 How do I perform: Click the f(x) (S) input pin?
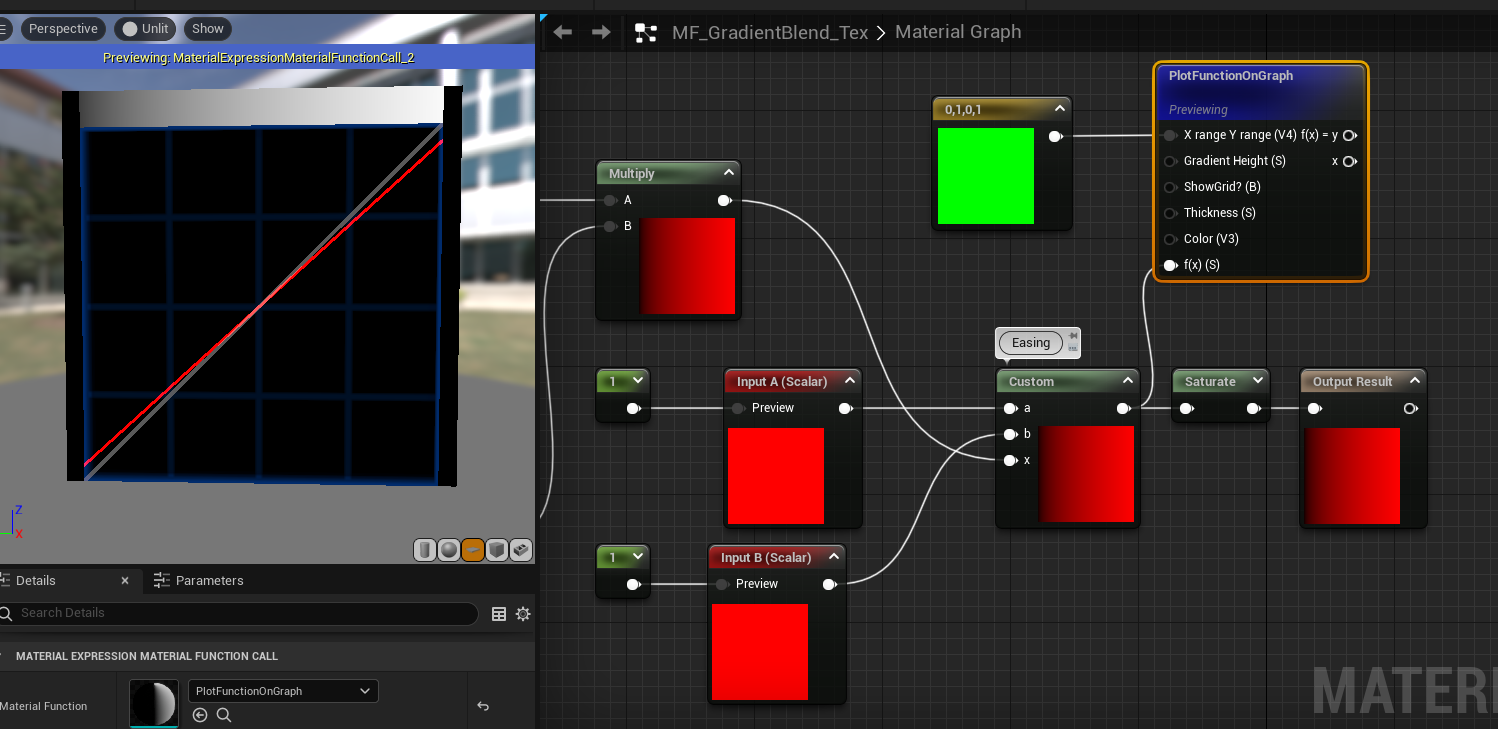(1170, 265)
